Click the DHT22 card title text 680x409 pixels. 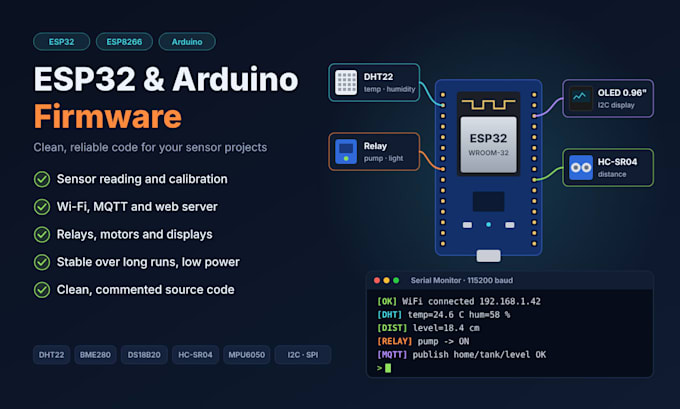[378, 77]
